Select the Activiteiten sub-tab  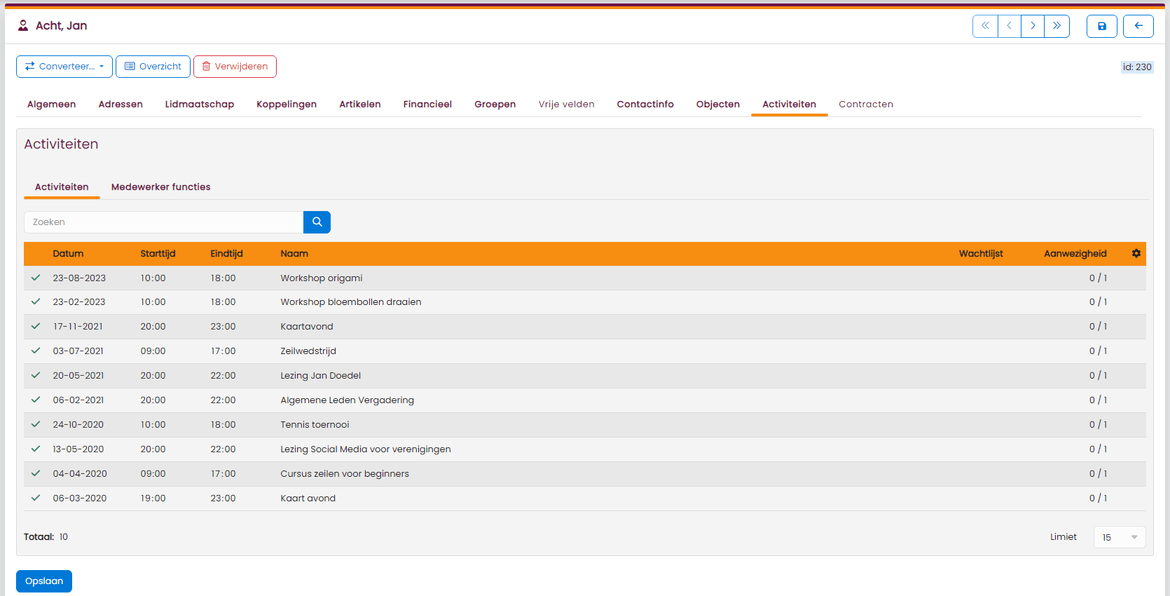pos(62,187)
